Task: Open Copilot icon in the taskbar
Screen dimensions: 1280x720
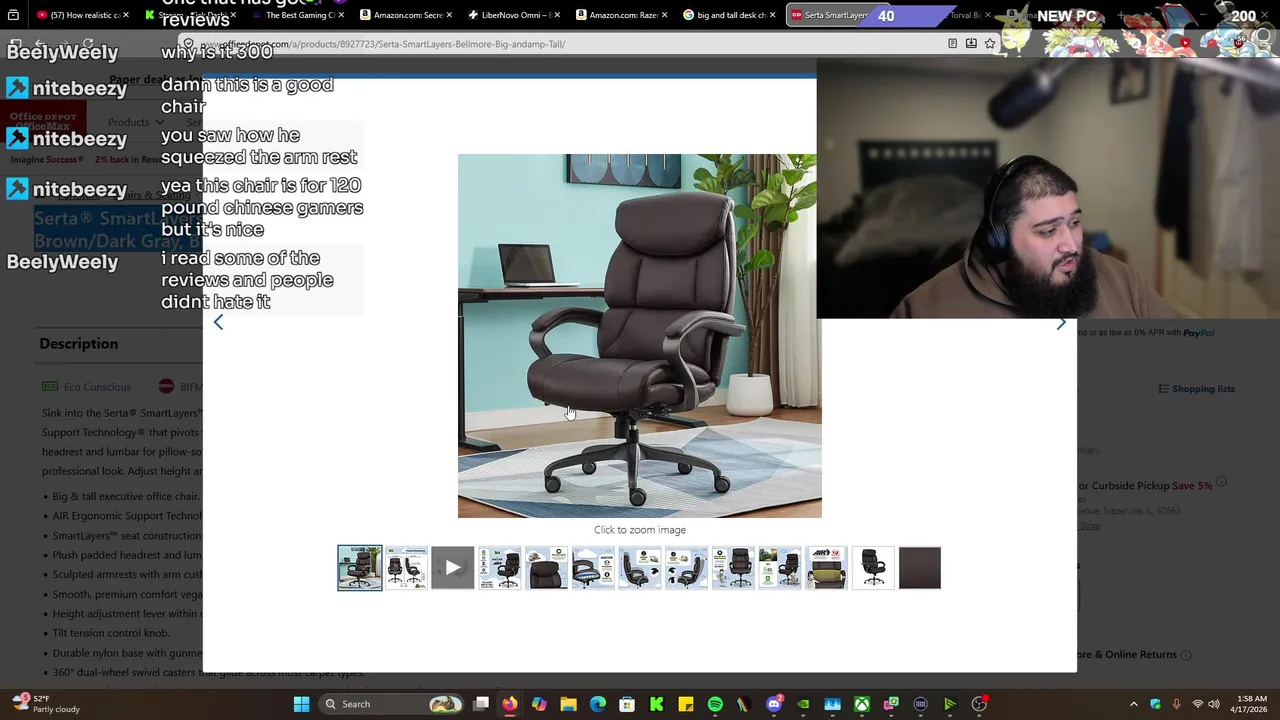Action: coord(539,704)
